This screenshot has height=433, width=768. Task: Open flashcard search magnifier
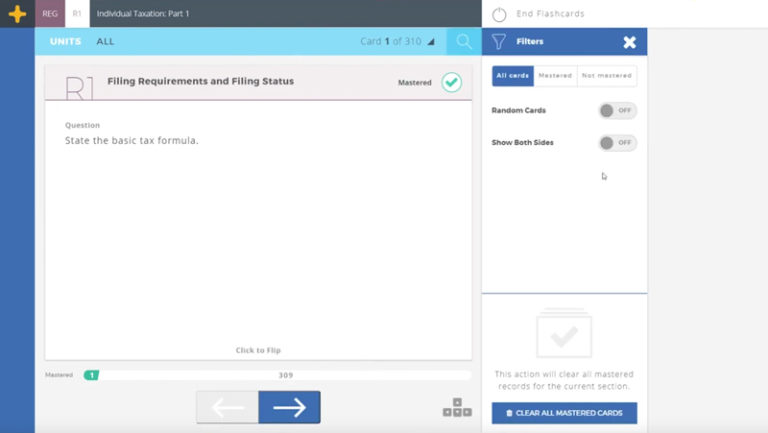click(x=464, y=42)
